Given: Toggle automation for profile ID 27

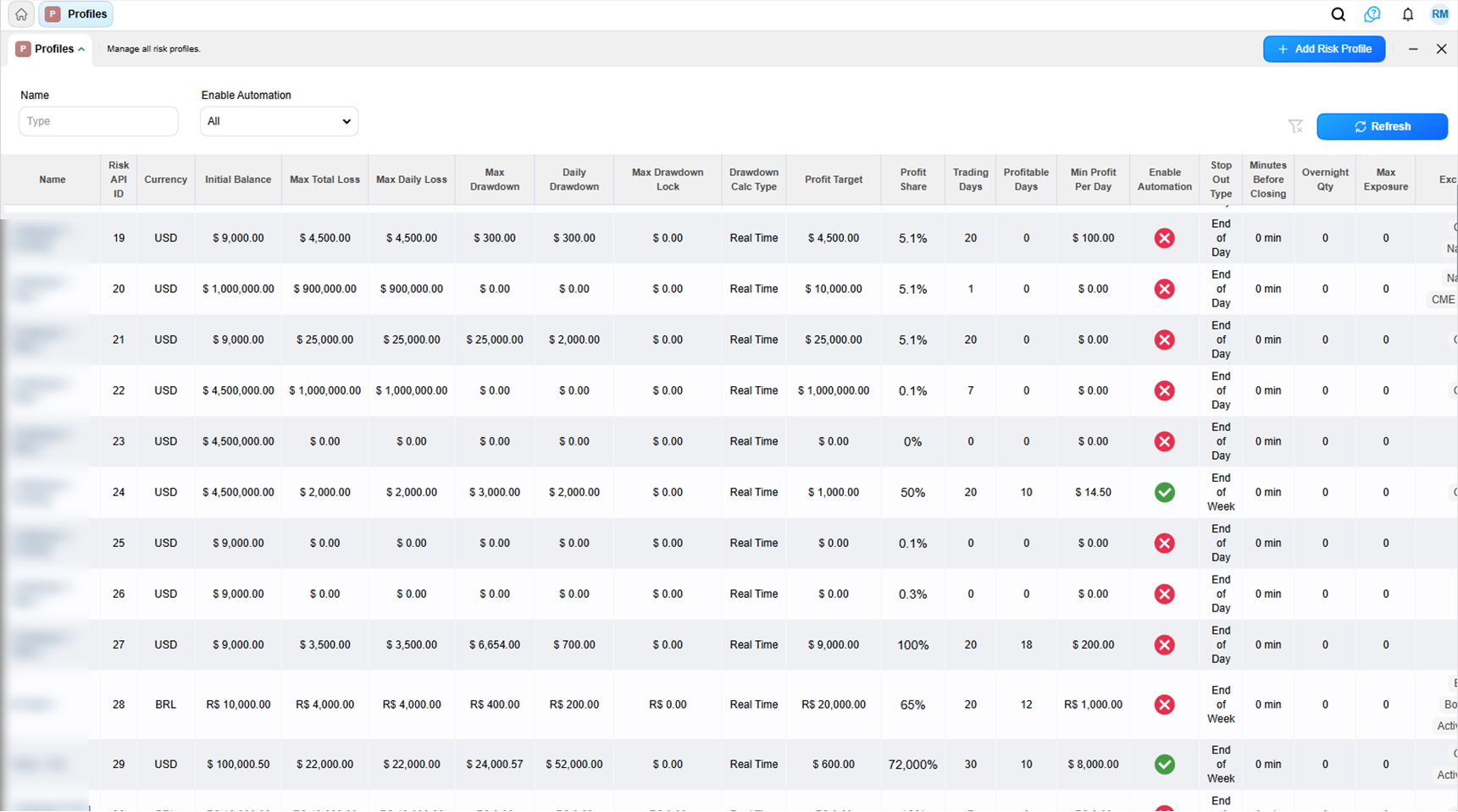Looking at the screenshot, I should (x=1164, y=644).
